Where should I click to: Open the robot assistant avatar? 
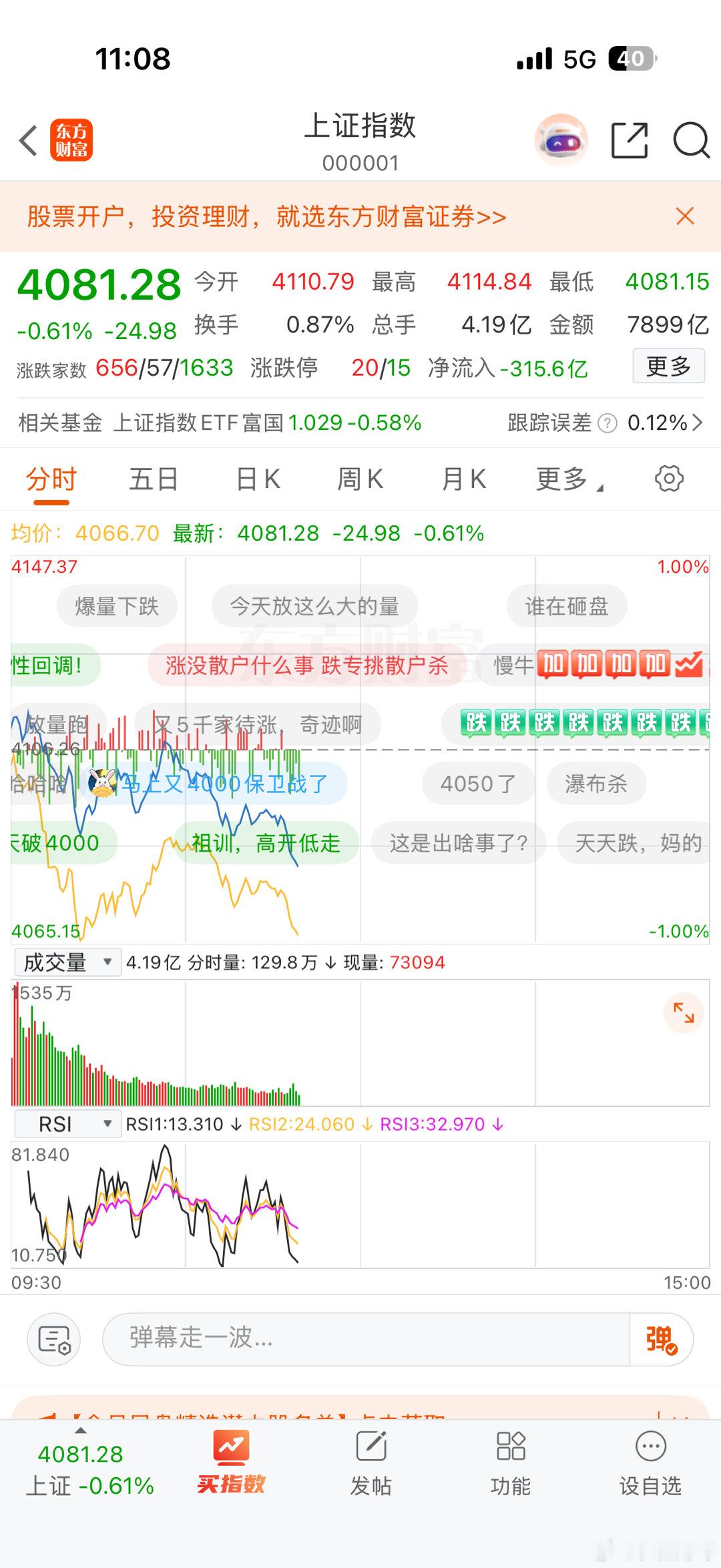click(561, 140)
